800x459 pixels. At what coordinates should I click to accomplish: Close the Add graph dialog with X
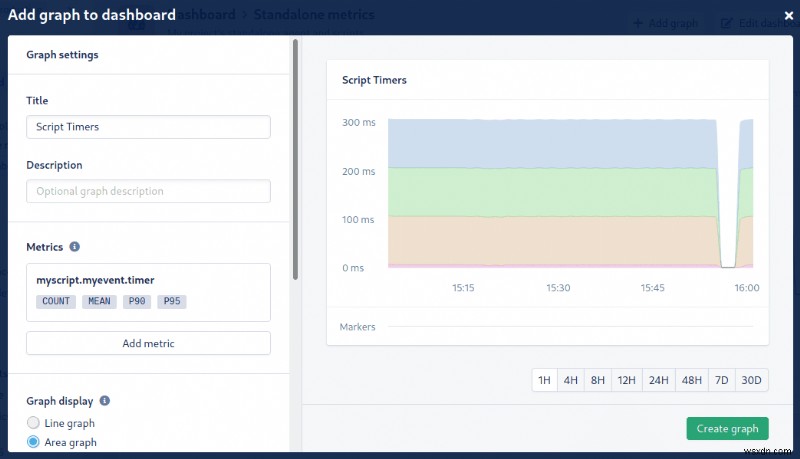point(789,16)
